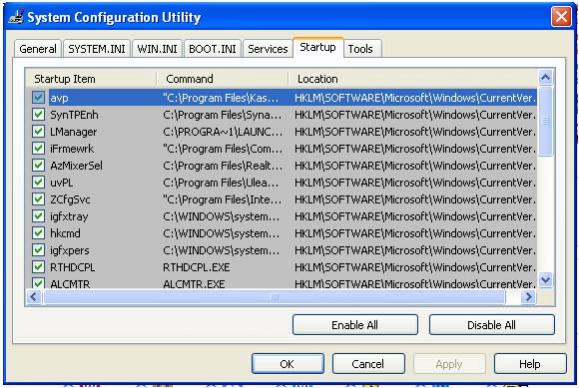Viewport: 579px width, 388px height.
Task: Sort by the Startup Item column header
Action: point(91,79)
